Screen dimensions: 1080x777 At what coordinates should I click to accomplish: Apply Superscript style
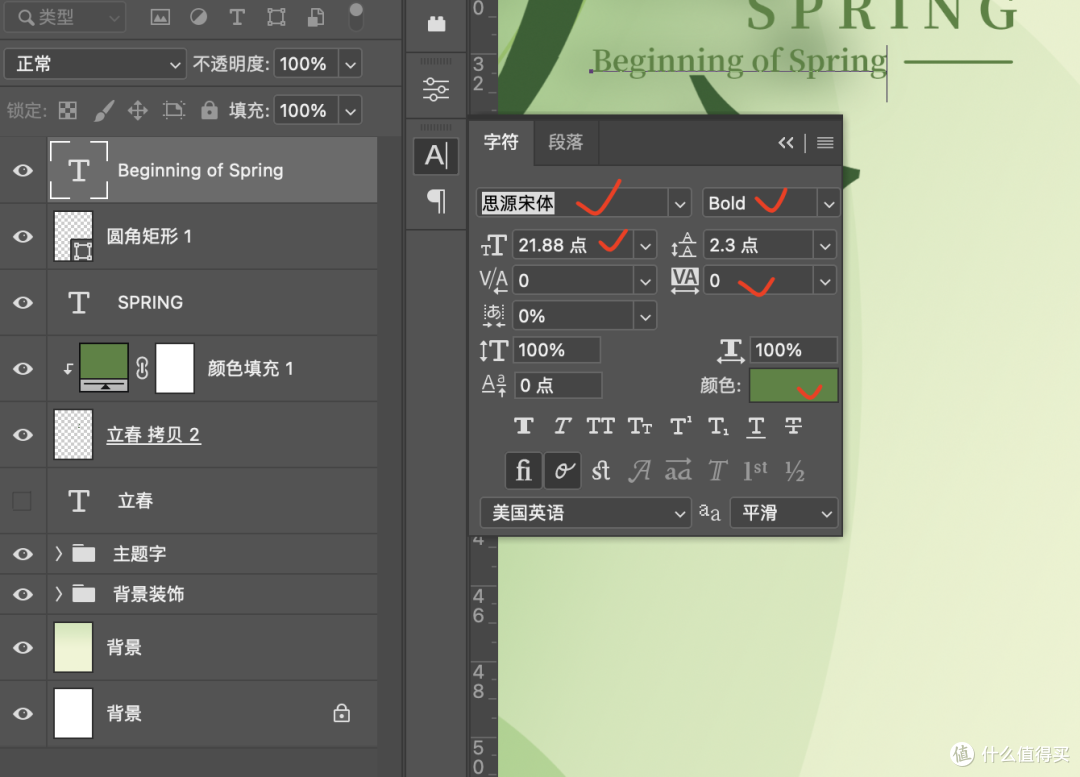click(681, 426)
